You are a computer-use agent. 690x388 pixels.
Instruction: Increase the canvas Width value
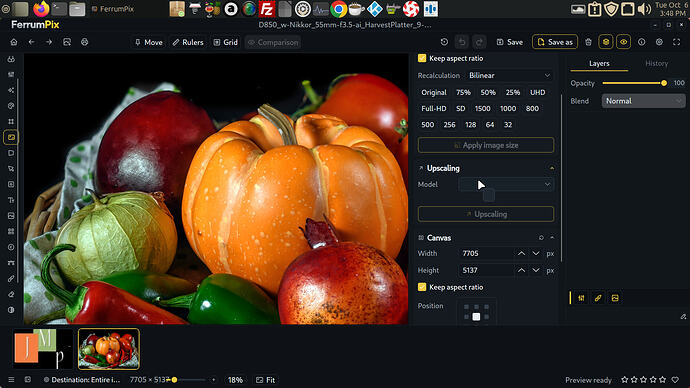pyautogui.click(x=521, y=253)
